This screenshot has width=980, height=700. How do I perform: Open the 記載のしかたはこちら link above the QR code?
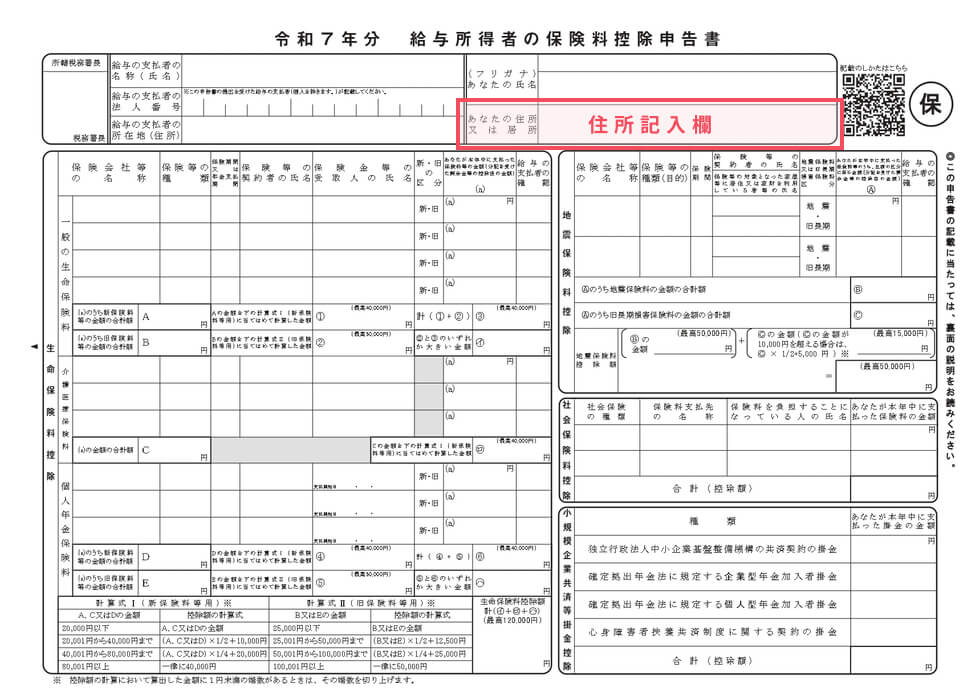[874, 67]
